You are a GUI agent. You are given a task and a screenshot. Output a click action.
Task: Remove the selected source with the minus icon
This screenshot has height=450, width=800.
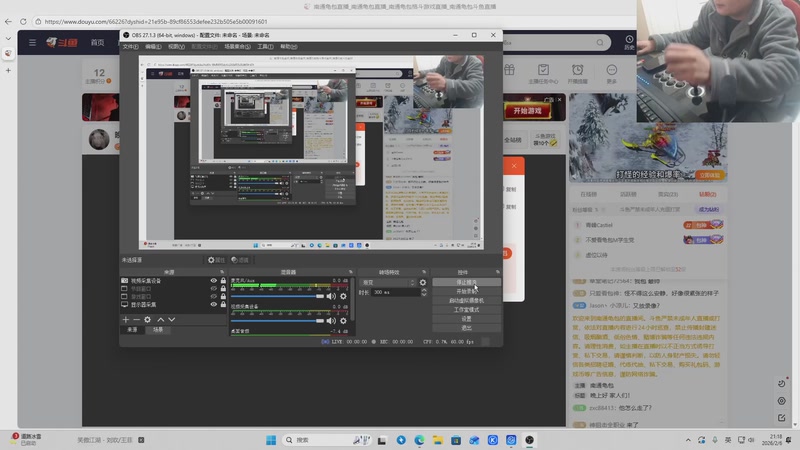[136, 319]
